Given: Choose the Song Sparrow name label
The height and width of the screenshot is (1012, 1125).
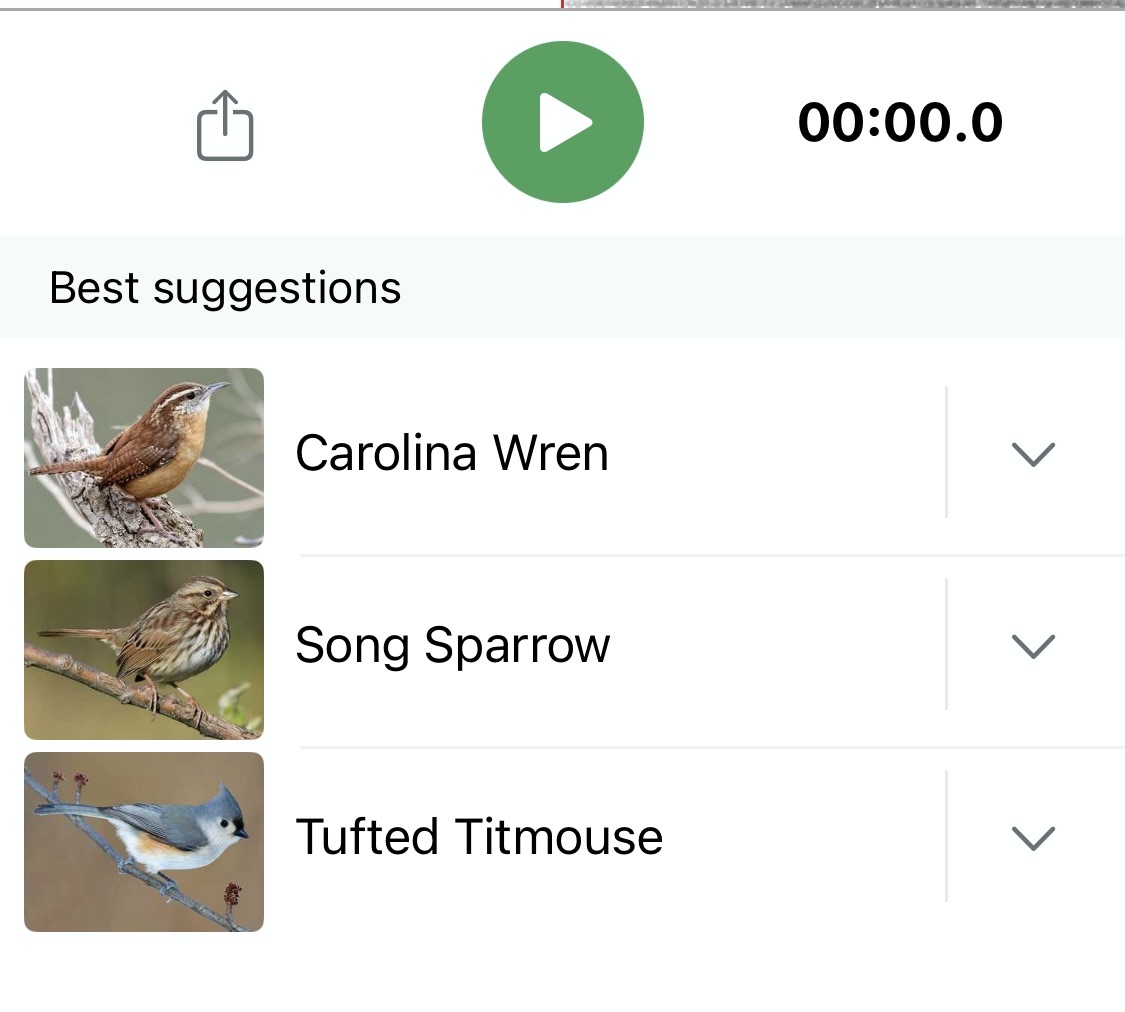Looking at the screenshot, I should 452,645.
